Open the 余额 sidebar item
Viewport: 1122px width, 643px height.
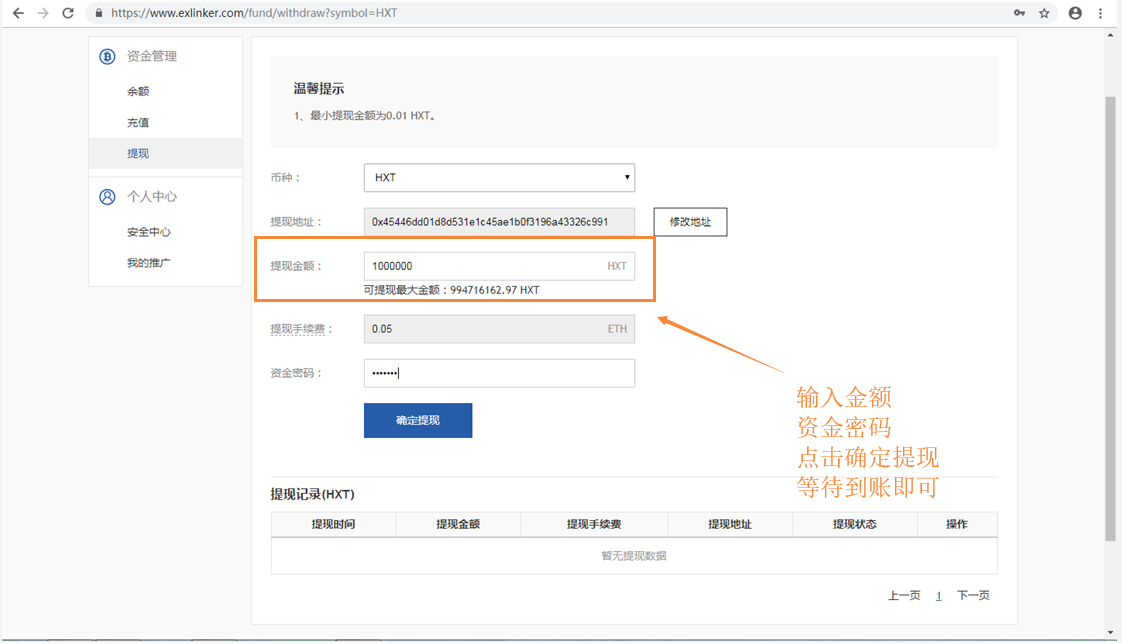pos(138,92)
